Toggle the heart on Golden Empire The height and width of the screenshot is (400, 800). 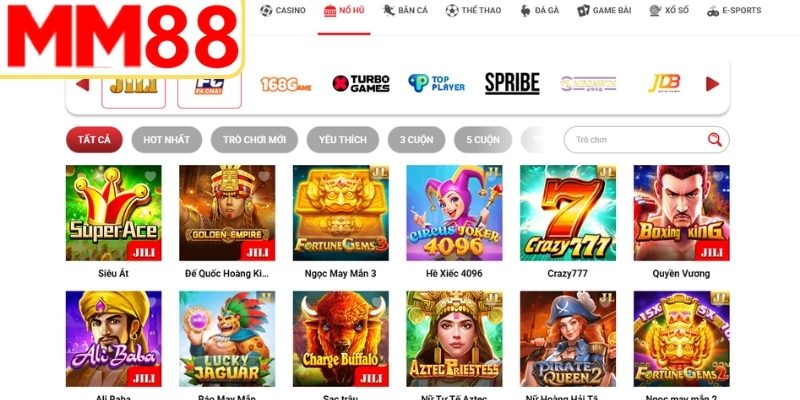pyautogui.click(x=263, y=177)
